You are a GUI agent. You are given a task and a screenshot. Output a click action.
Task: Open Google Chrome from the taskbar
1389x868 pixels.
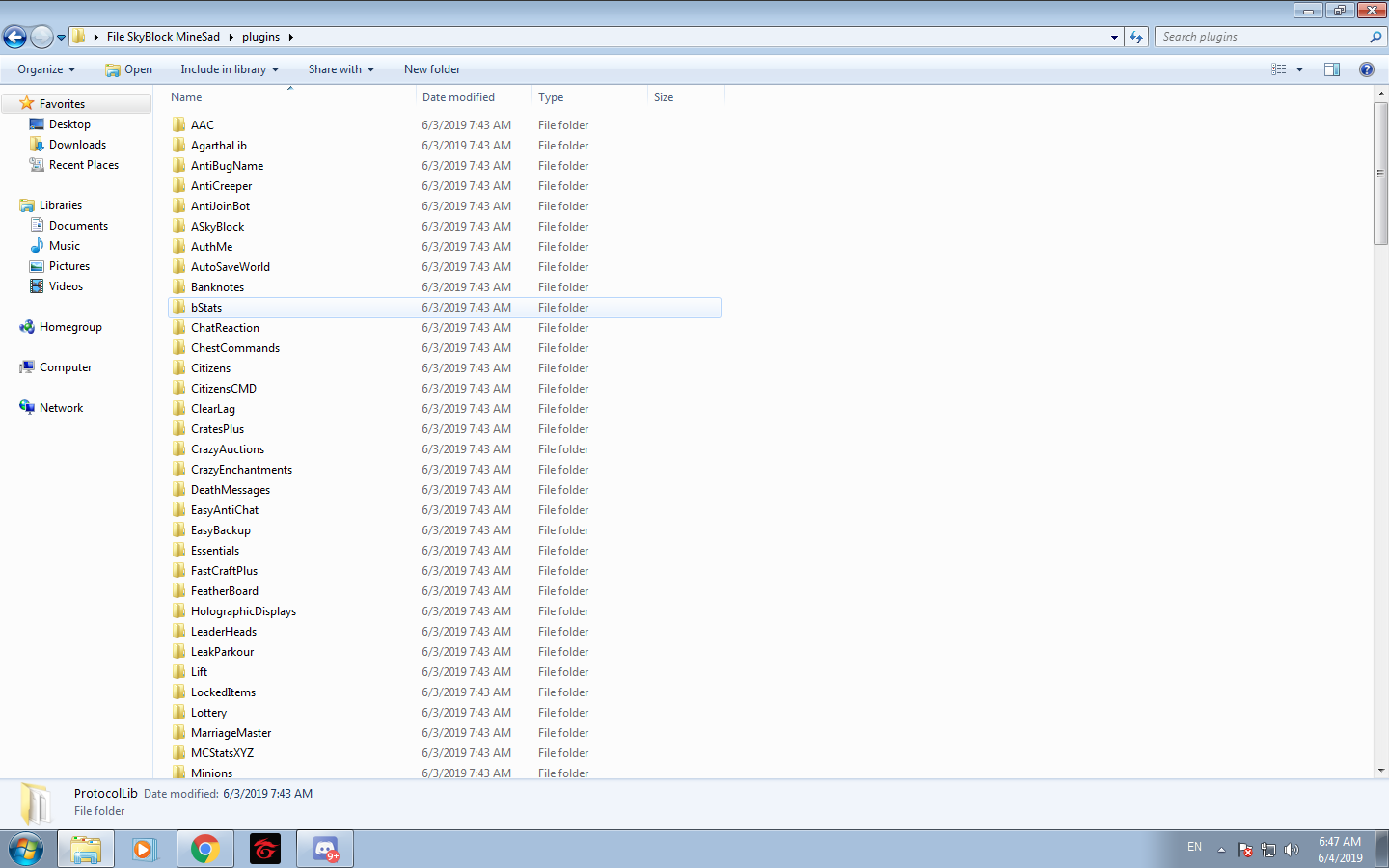[204, 849]
